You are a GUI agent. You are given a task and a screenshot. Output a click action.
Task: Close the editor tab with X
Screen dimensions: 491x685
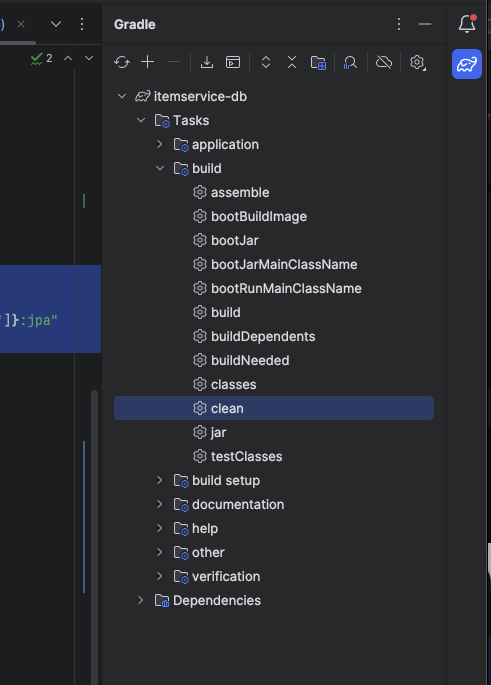point(21,24)
